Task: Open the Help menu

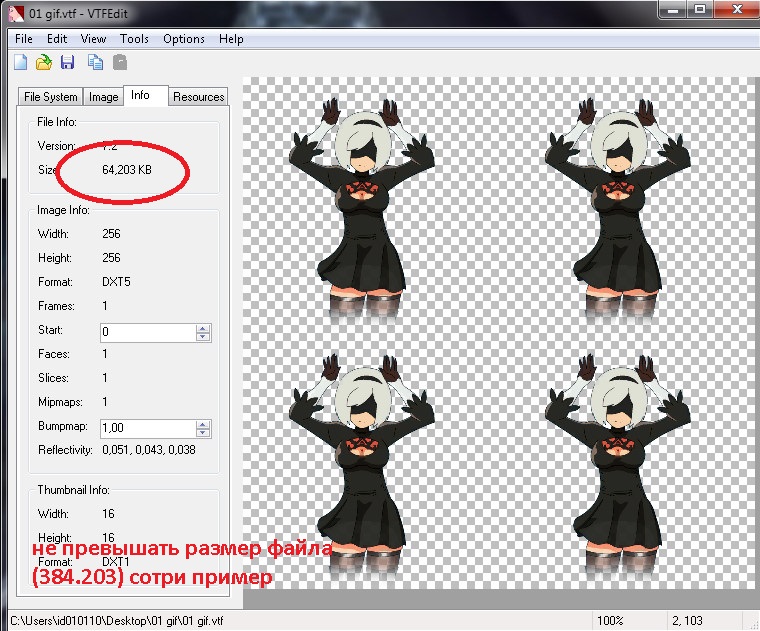Action: [x=231, y=39]
